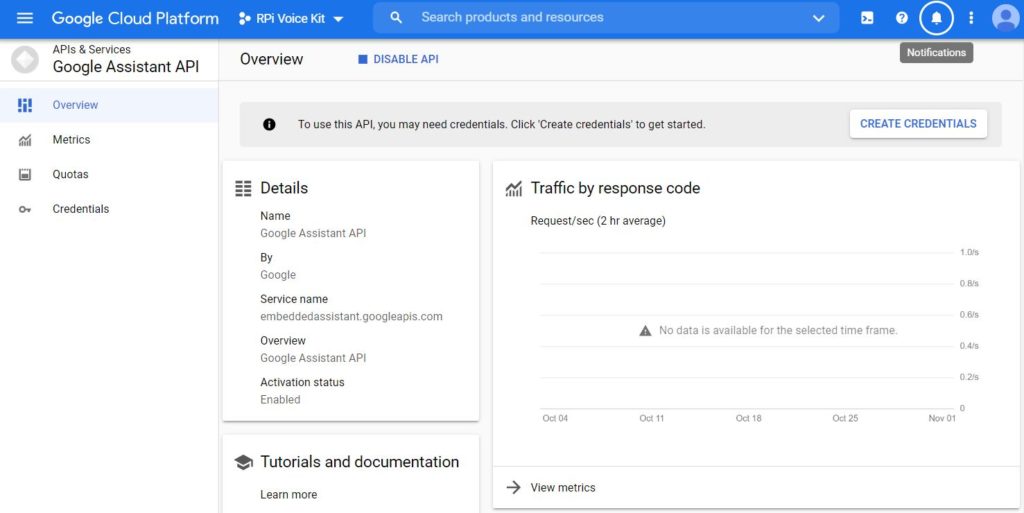
Task: Select Overview in the left sidebar
Action: 108,105
